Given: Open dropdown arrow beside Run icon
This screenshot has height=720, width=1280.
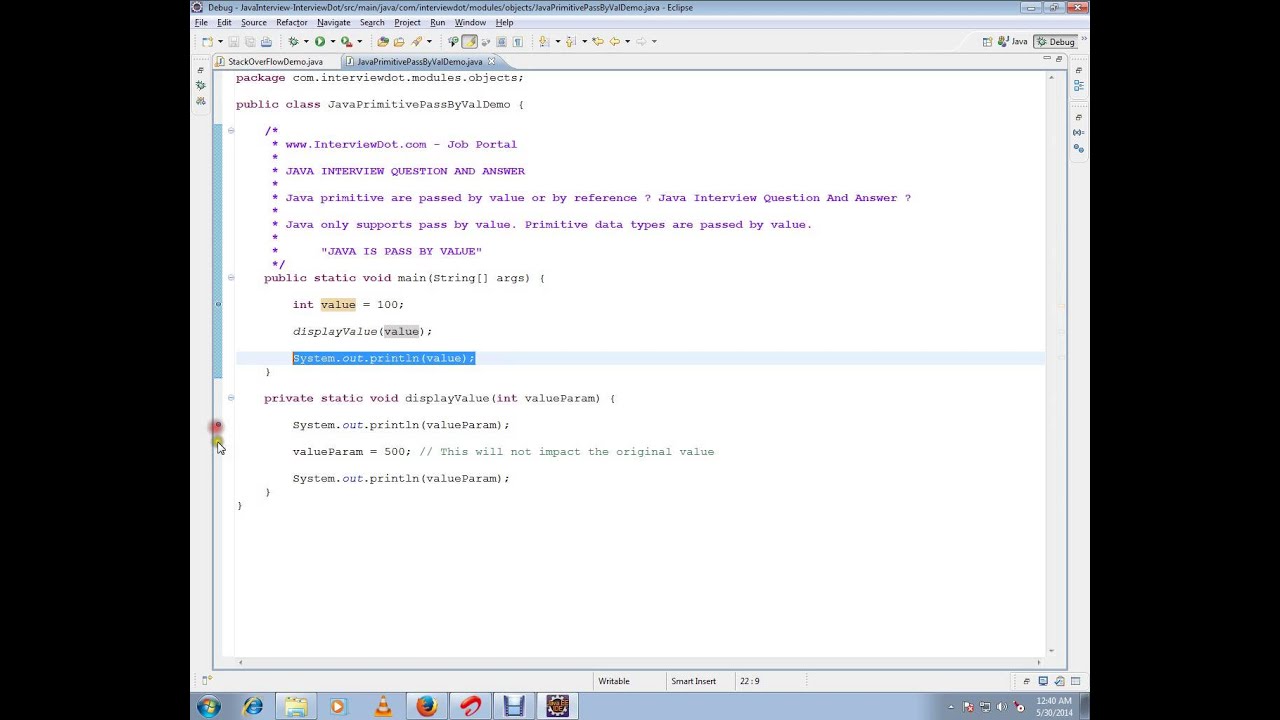Looking at the screenshot, I should point(332,41).
